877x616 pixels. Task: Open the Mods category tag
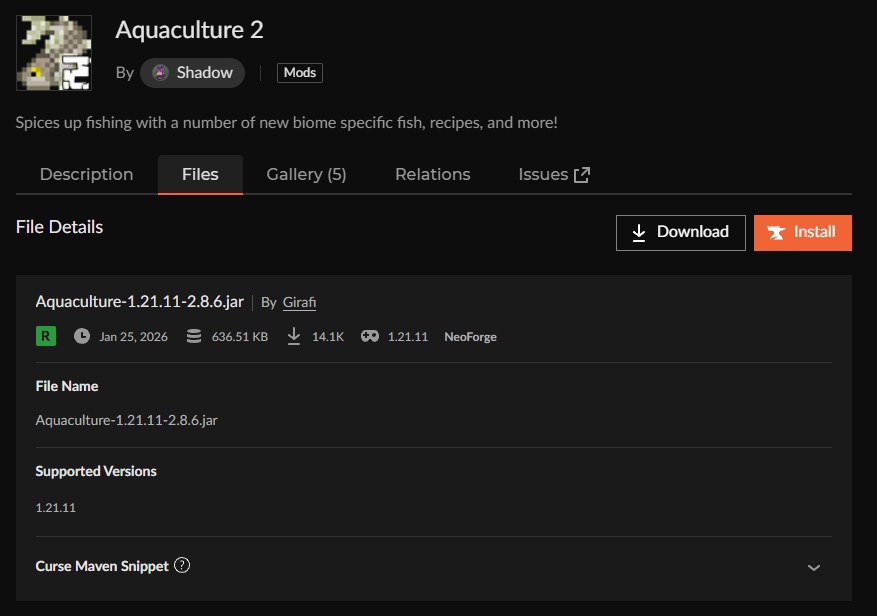point(300,73)
